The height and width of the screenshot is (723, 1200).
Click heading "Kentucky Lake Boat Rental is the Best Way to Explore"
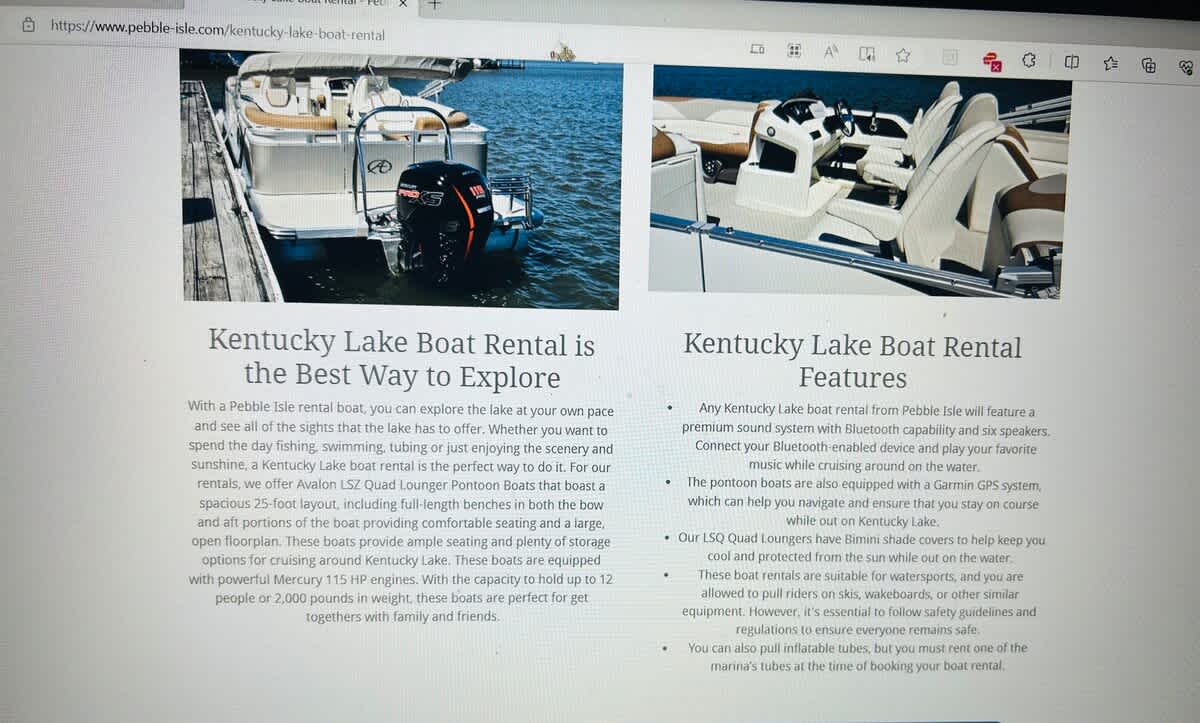pyautogui.click(x=402, y=359)
